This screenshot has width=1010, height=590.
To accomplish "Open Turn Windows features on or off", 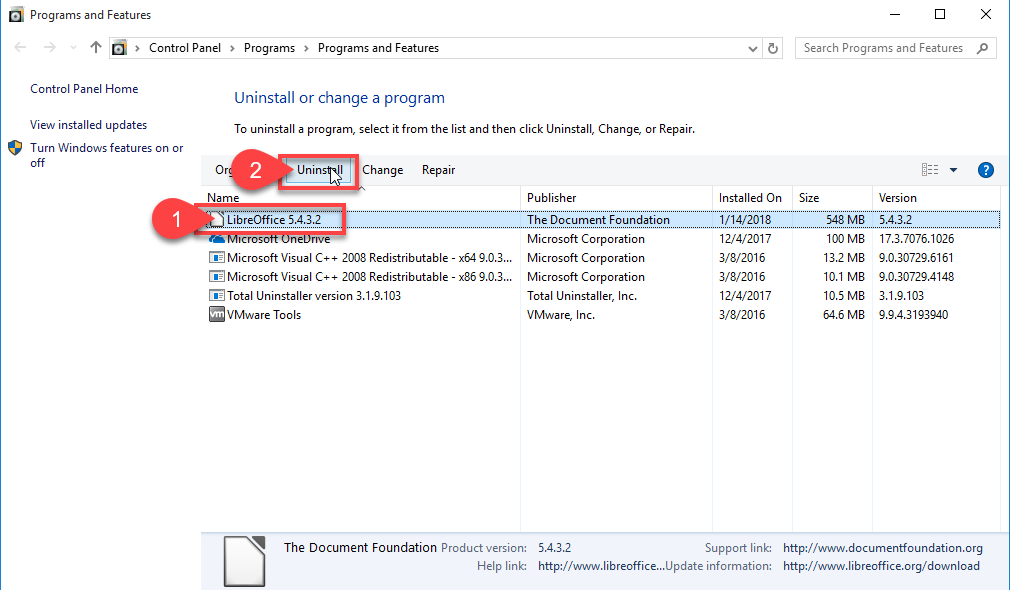I will point(107,155).
